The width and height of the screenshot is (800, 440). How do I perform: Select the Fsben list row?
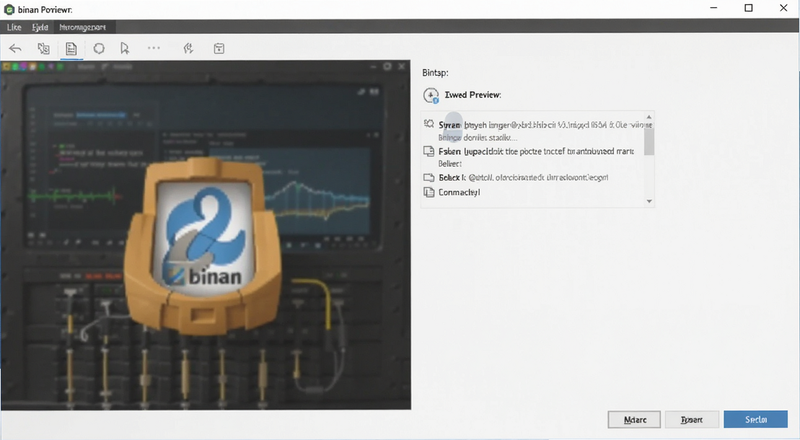coord(533,157)
